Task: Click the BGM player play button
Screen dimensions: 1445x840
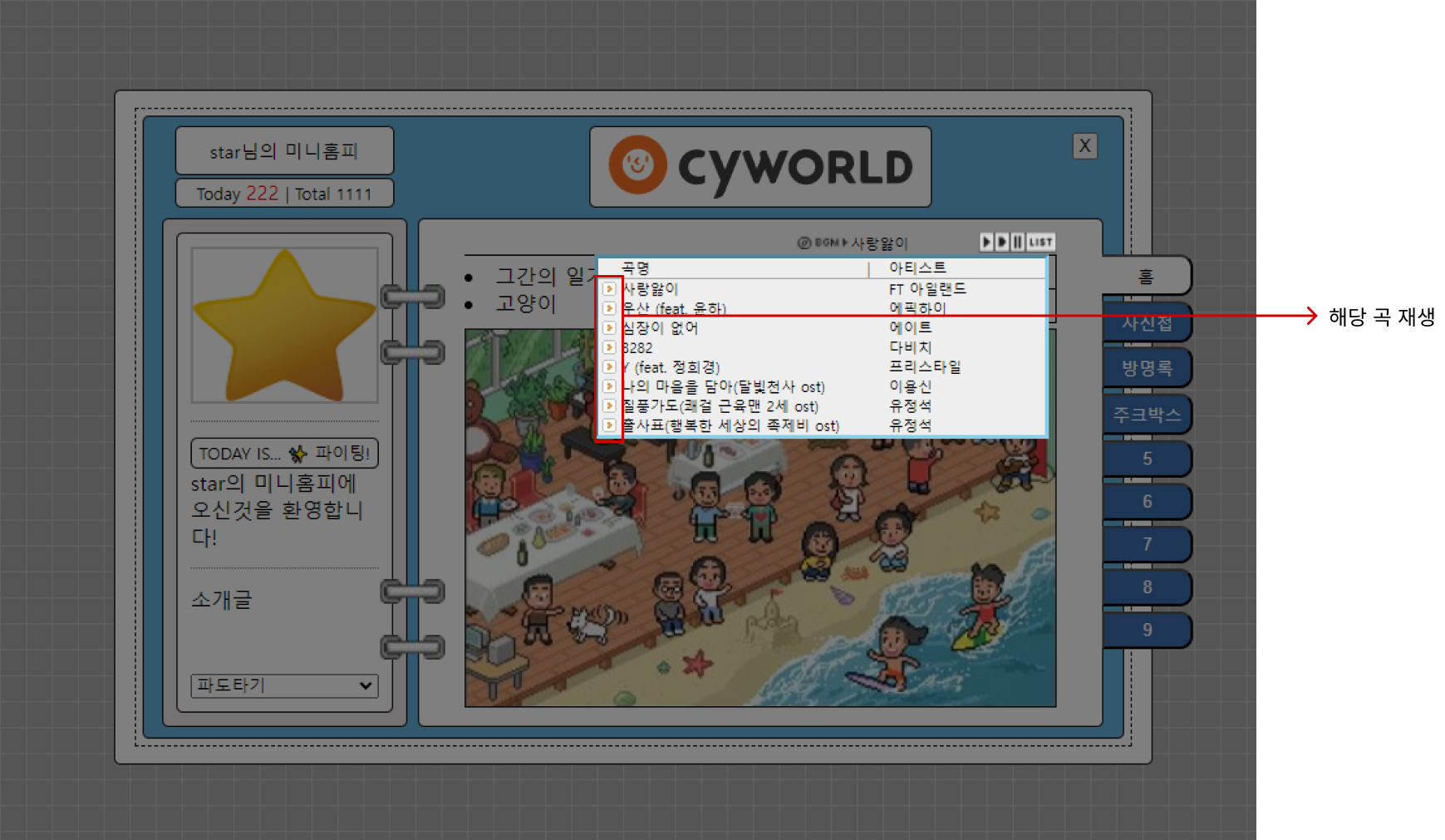Action: click(x=986, y=242)
